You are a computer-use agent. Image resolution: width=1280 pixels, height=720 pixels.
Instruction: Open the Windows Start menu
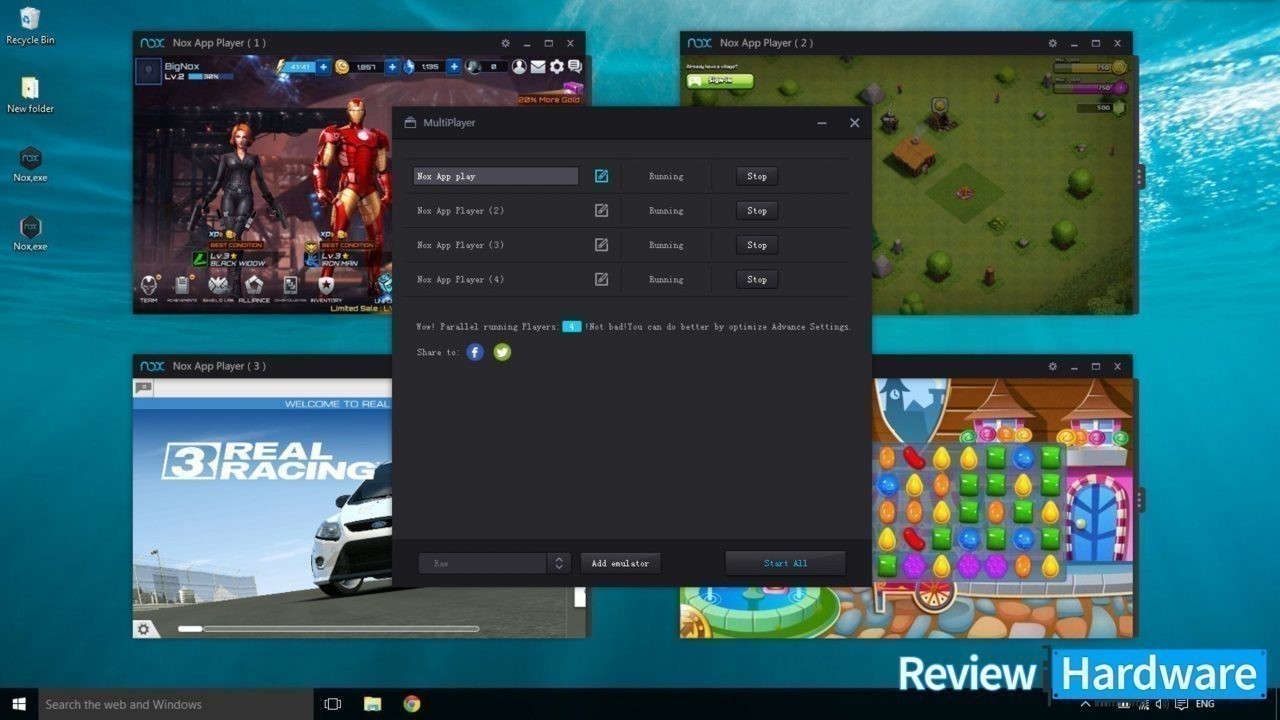[18, 704]
